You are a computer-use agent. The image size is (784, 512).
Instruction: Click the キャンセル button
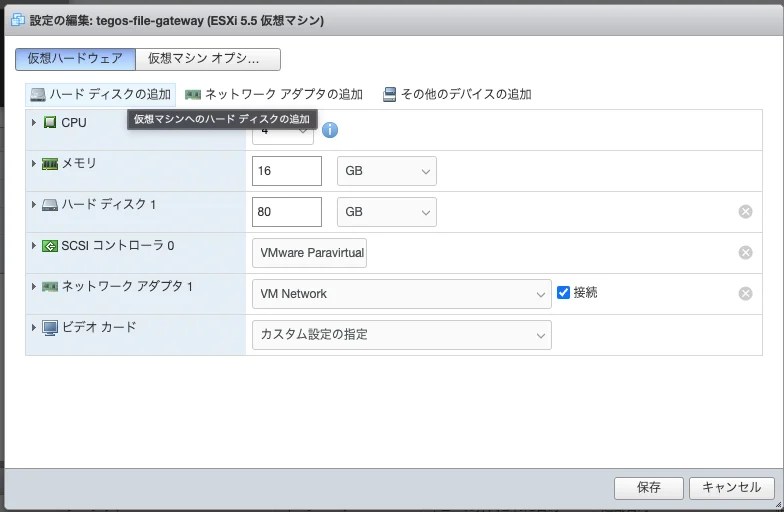(732, 488)
